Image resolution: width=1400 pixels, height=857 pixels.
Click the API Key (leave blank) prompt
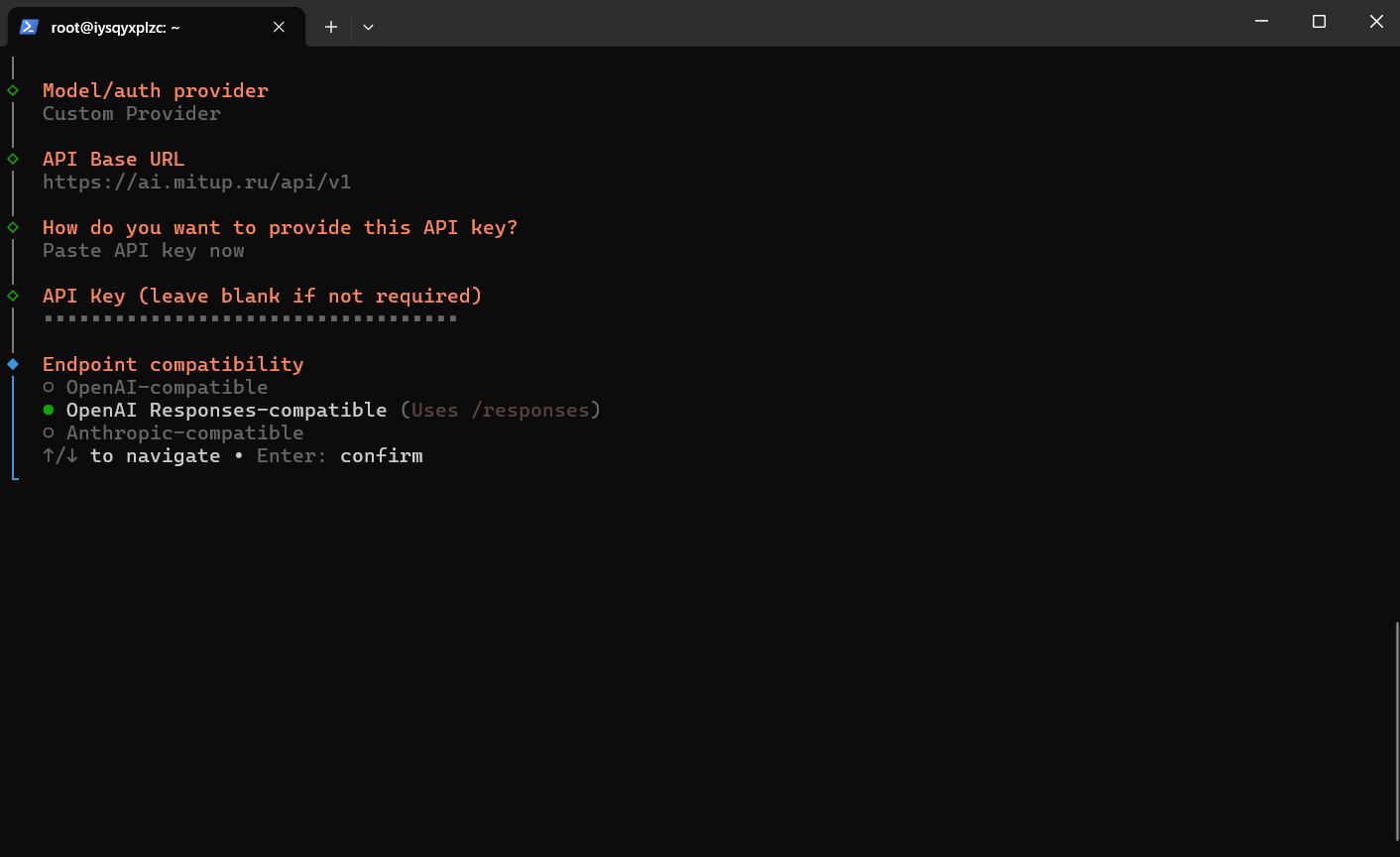tap(263, 296)
